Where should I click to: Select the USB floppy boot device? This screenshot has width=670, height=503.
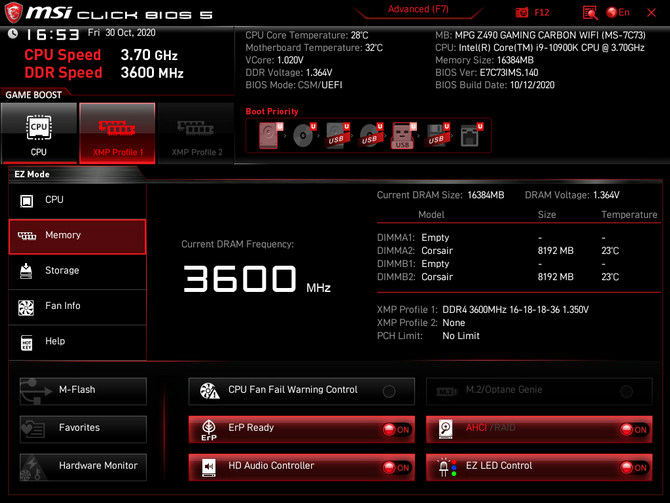(x=437, y=135)
